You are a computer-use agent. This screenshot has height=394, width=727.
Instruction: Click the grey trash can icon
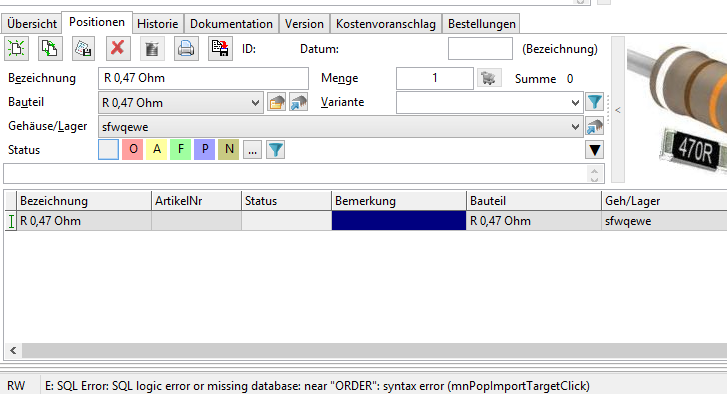click(152, 49)
